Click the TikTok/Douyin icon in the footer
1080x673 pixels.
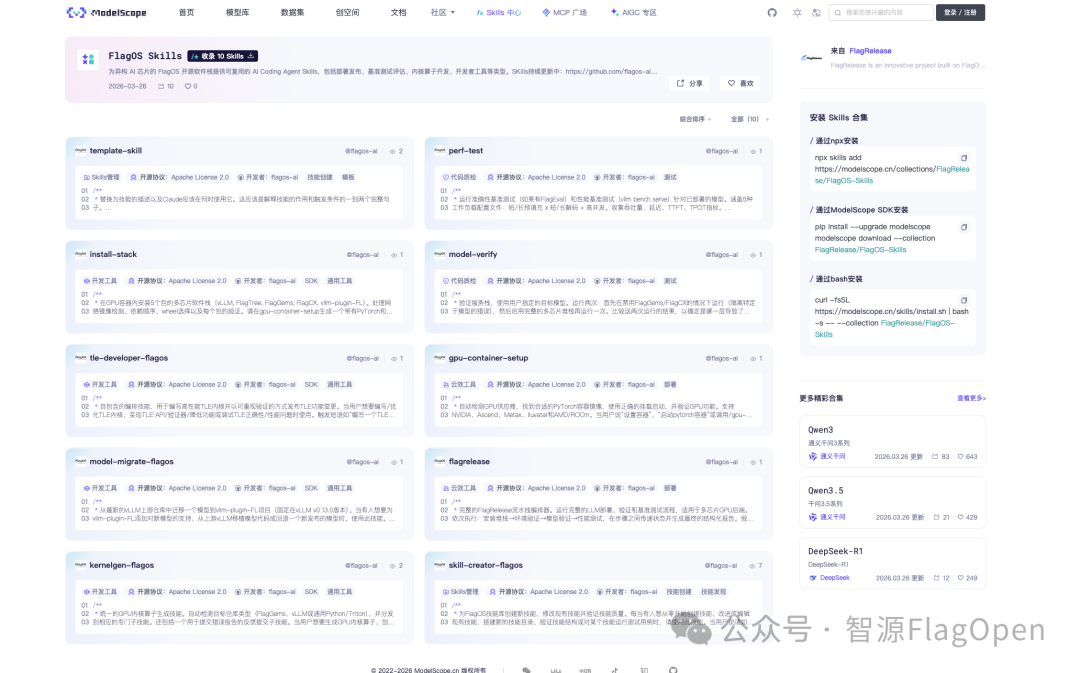614,670
